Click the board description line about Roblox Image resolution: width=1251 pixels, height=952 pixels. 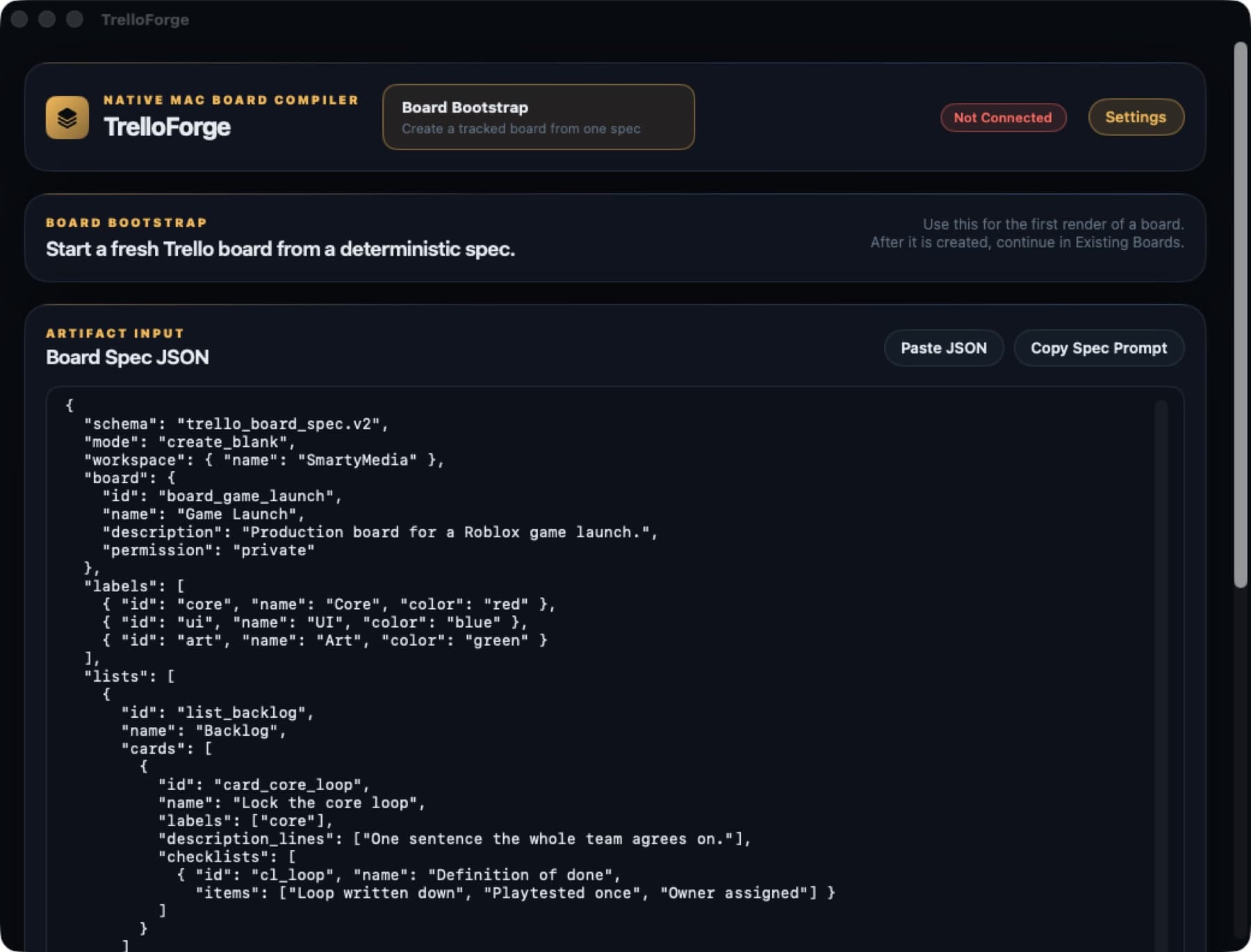[x=380, y=532]
